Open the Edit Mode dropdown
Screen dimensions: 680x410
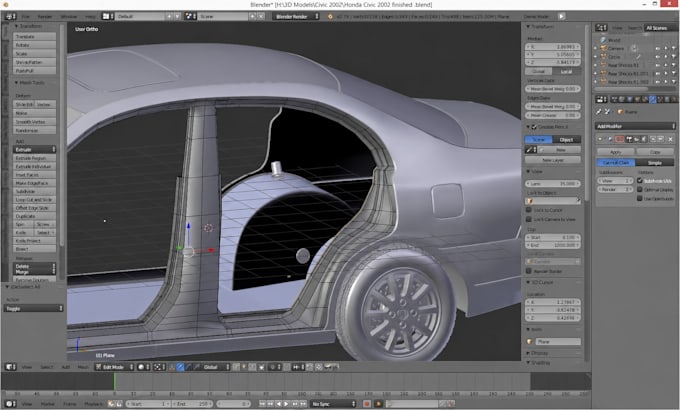click(x=114, y=367)
